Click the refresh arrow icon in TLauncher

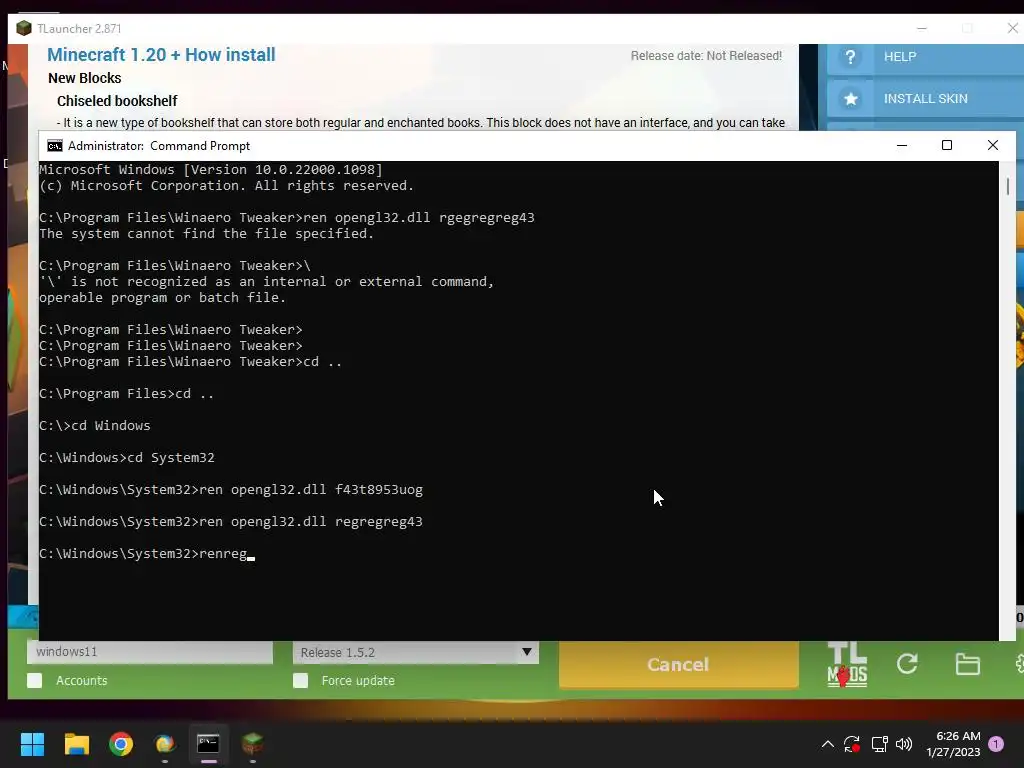tap(907, 664)
